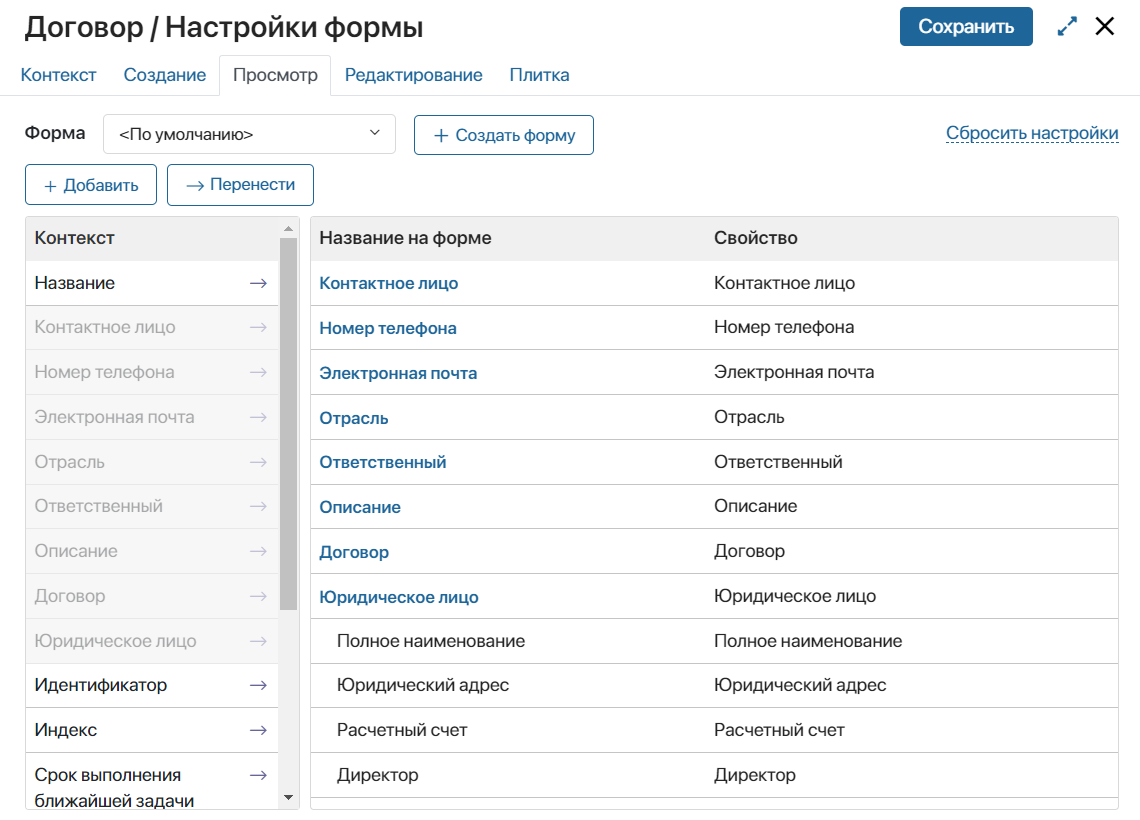This screenshot has height=820, width=1140.
Task: Click the context list scroll up arrow
Action: [289, 228]
